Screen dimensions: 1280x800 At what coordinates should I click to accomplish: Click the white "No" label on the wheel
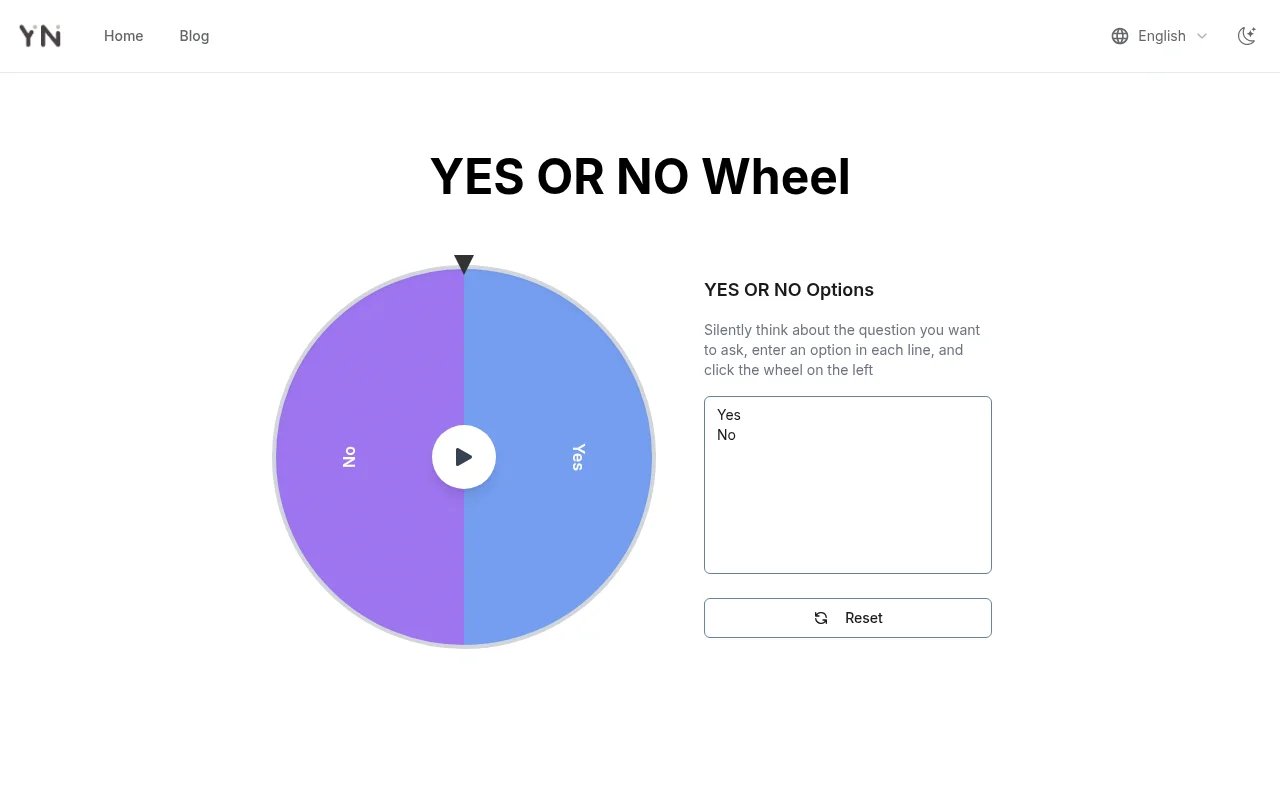point(349,457)
